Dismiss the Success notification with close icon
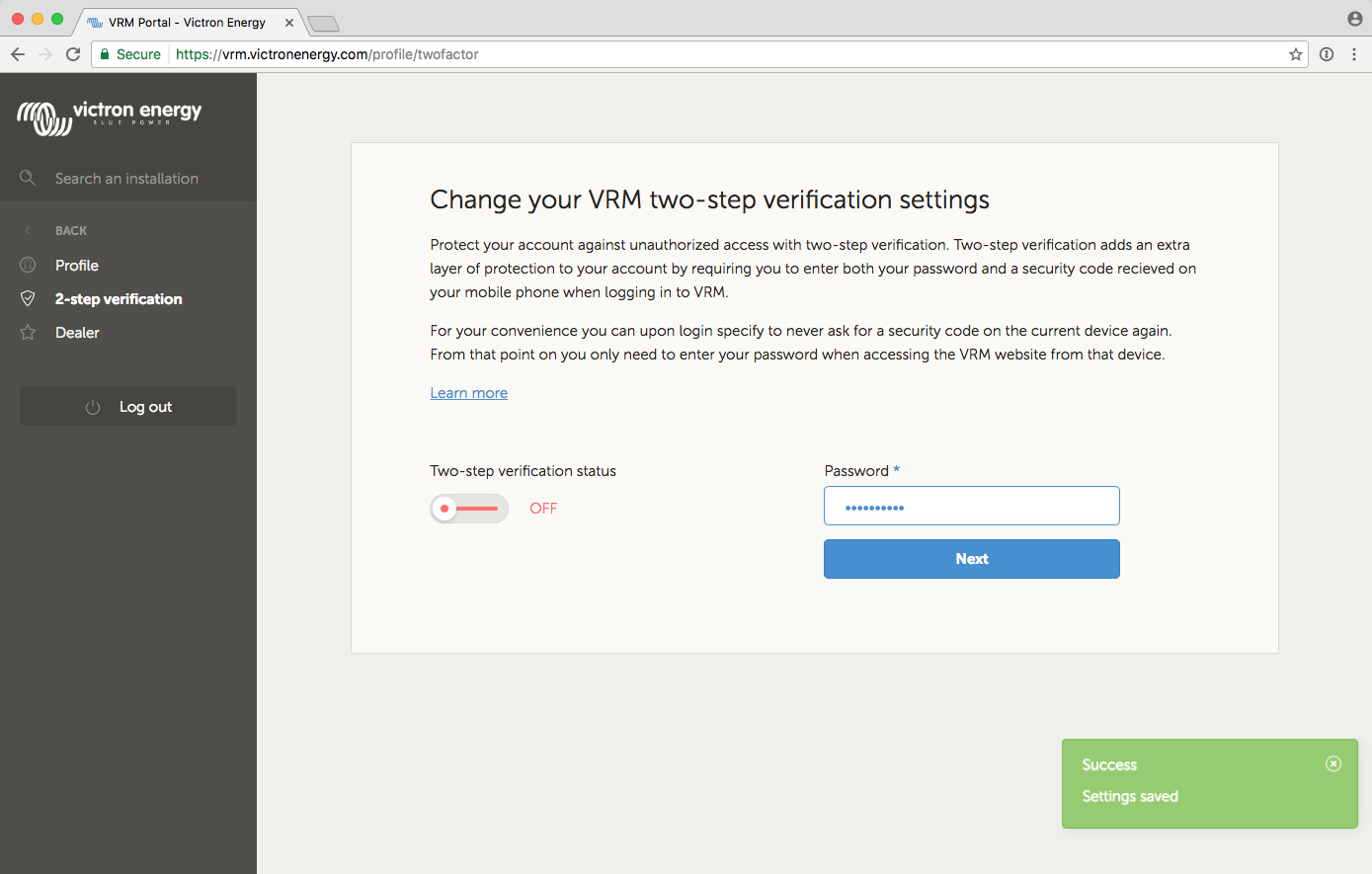The image size is (1372, 874). click(1333, 763)
